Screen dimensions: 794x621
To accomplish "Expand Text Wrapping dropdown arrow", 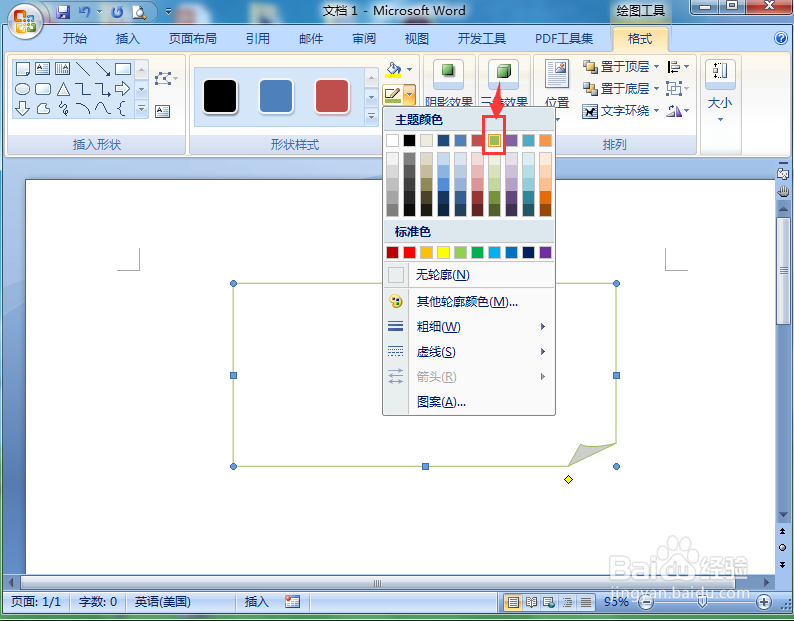I will click(656, 110).
